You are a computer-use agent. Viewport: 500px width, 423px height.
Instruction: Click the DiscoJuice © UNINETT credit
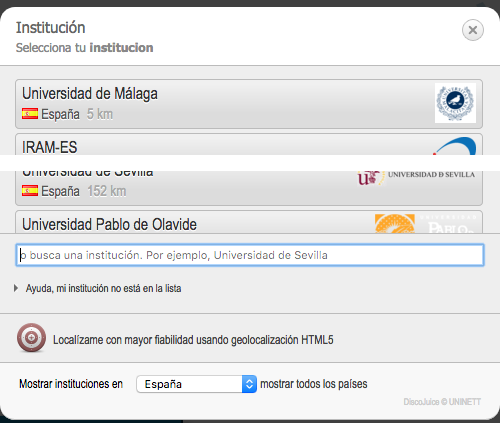pos(442,402)
